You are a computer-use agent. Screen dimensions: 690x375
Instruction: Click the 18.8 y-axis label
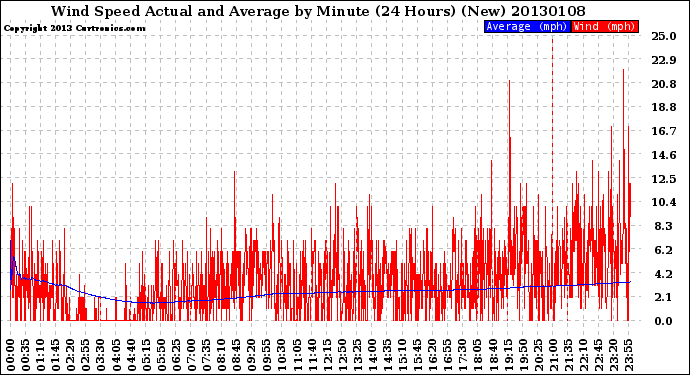(x=664, y=107)
